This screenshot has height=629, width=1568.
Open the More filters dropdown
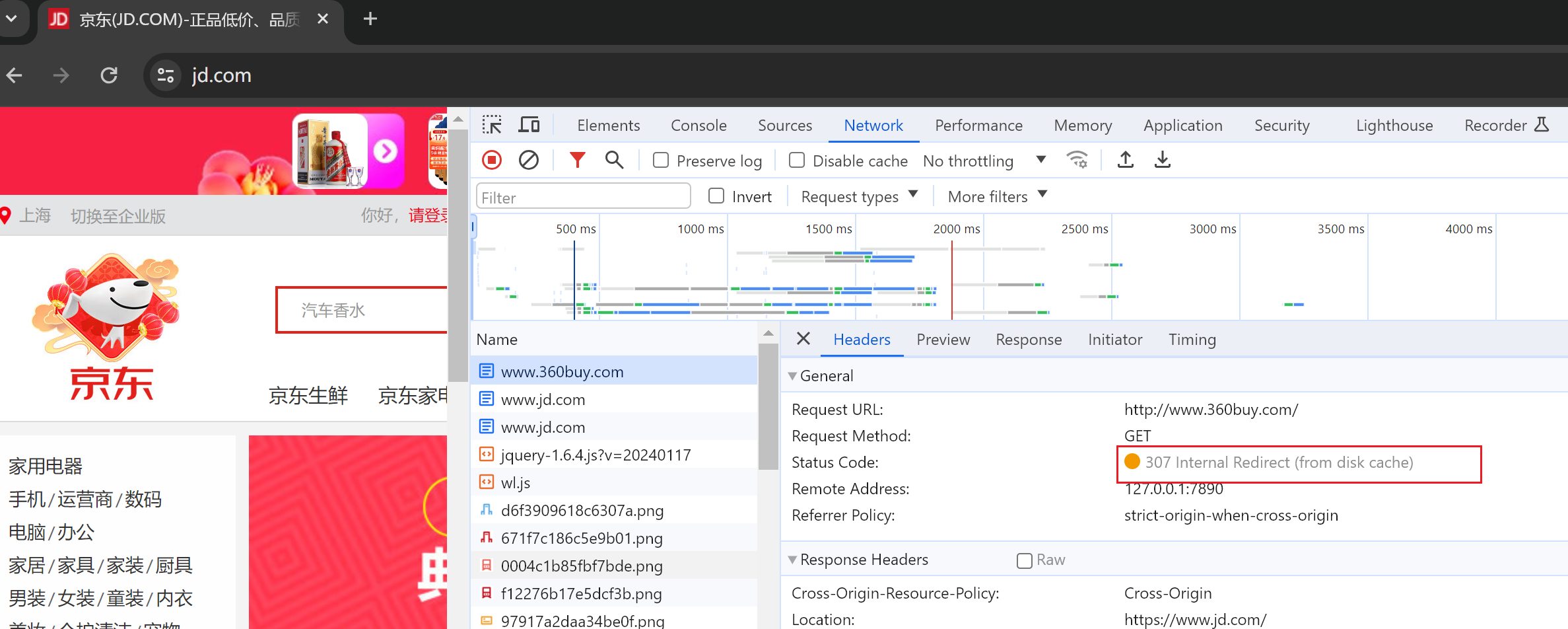click(997, 196)
